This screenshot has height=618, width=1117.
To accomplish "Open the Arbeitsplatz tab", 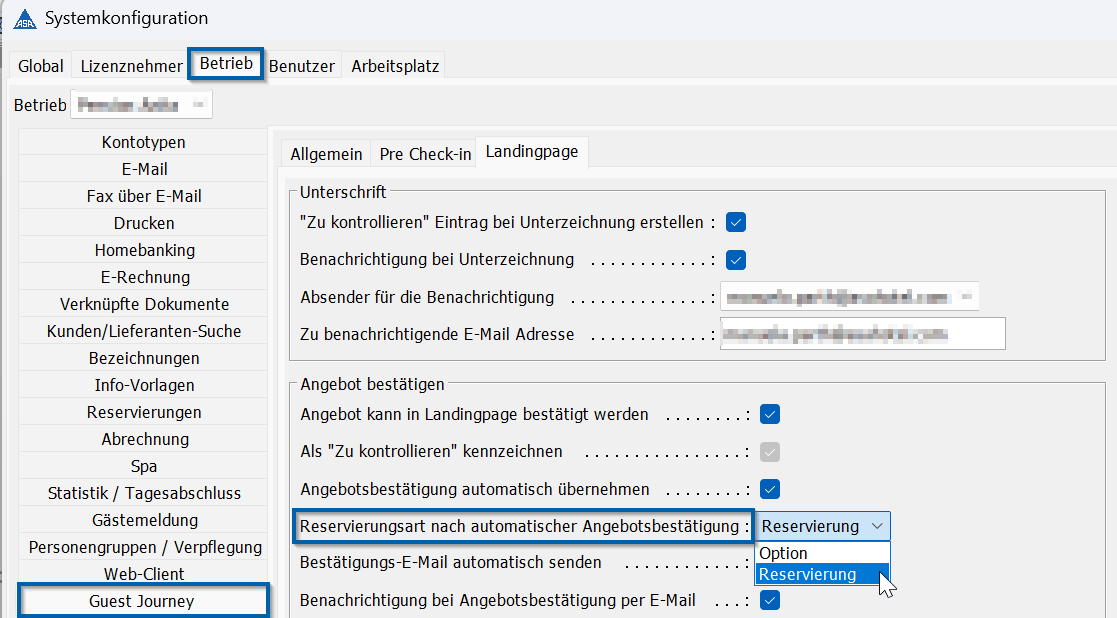I will coord(395,66).
